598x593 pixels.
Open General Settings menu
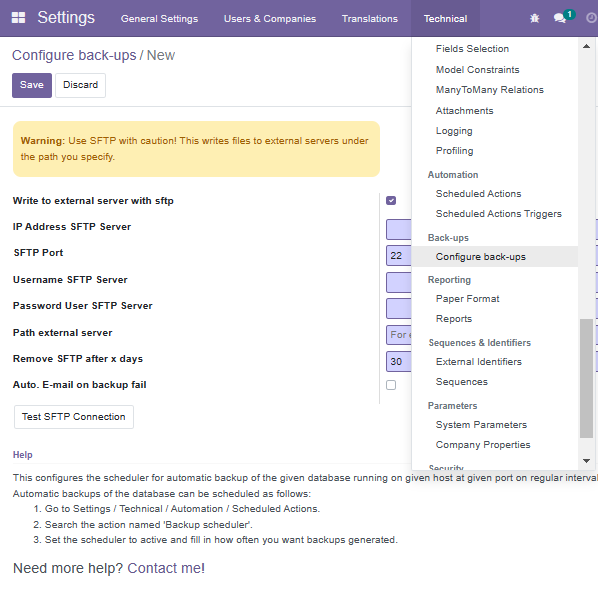point(159,18)
